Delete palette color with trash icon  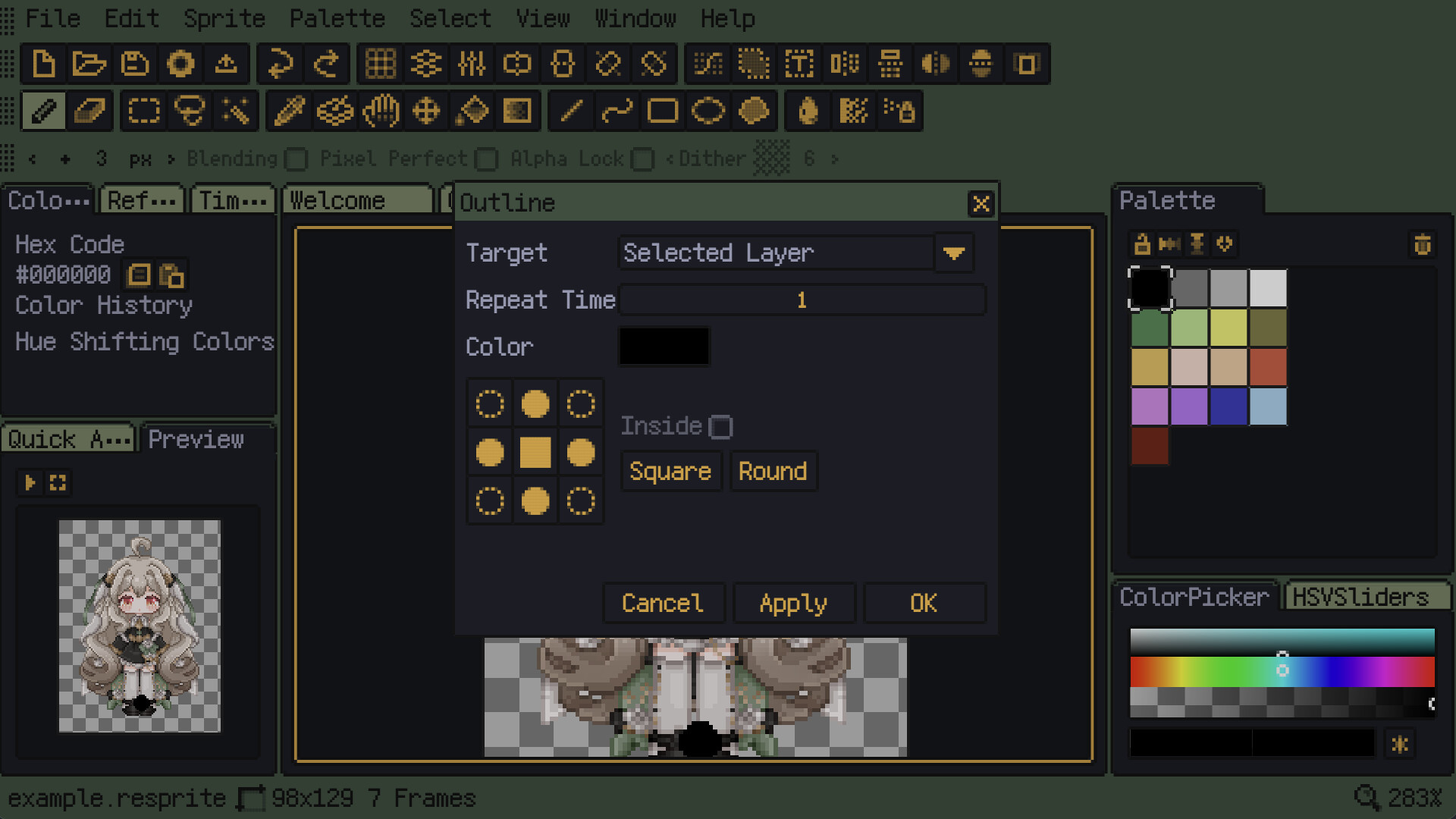tap(1423, 244)
